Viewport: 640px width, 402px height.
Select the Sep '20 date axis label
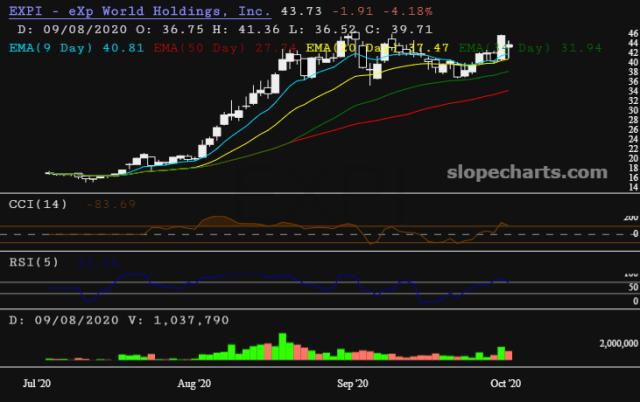[354, 383]
